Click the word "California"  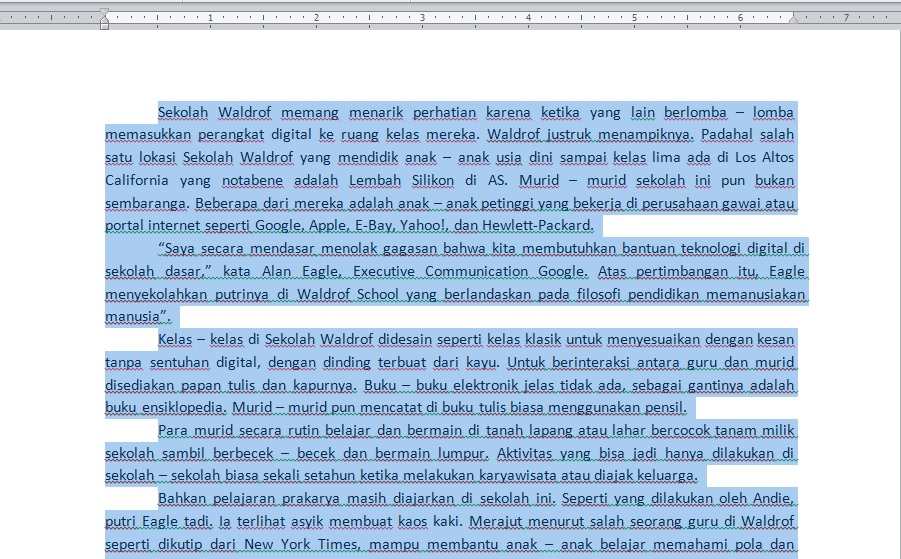pyautogui.click(x=137, y=180)
